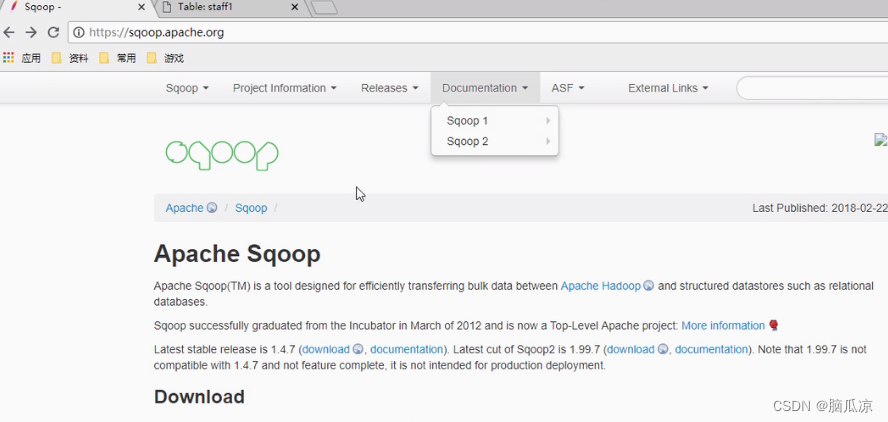Click the browser back arrow
The height and width of the screenshot is (422, 888).
tap(9, 32)
